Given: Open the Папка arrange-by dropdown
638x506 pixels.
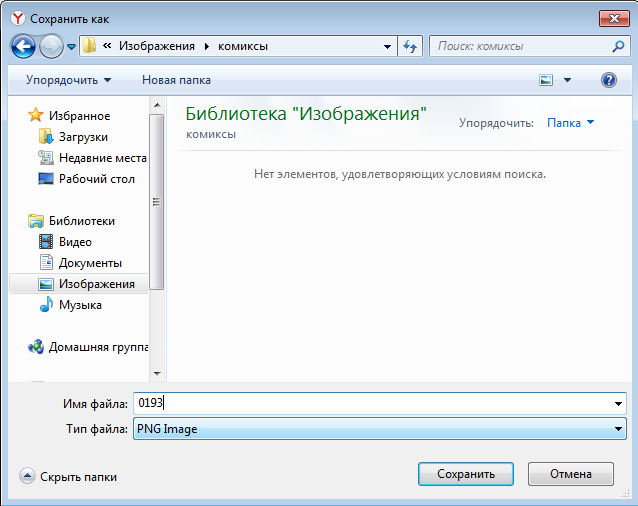Looking at the screenshot, I should (x=570, y=122).
